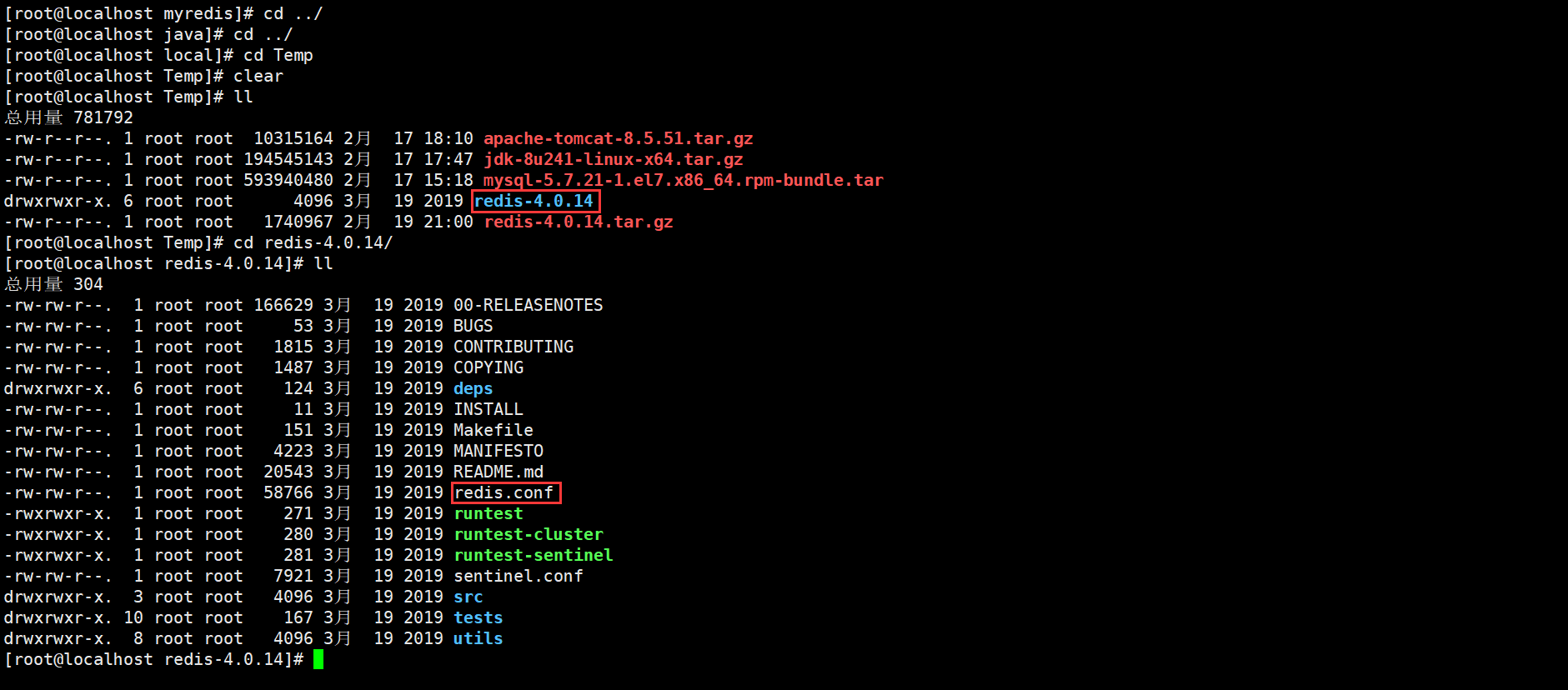Click the green cursor at the prompt
This screenshot has width=1568, height=690.
pyautogui.click(x=318, y=659)
